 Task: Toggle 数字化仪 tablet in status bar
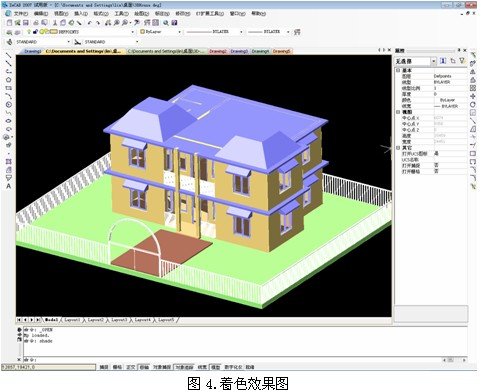pos(233,367)
